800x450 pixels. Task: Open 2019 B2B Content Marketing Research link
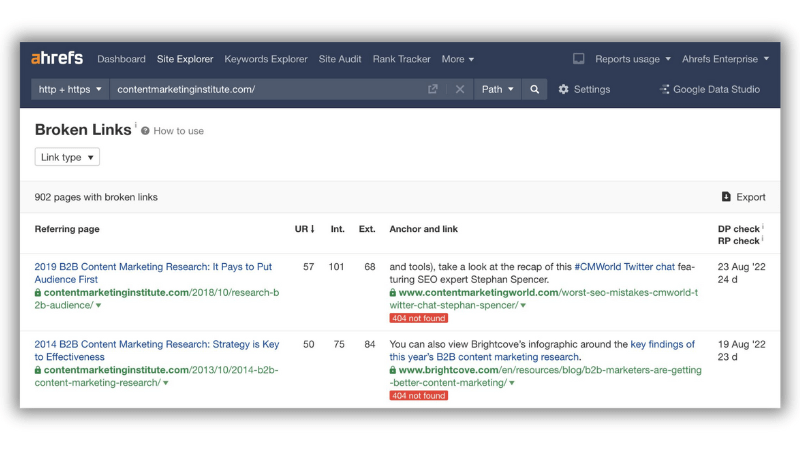click(x=153, y=273)
